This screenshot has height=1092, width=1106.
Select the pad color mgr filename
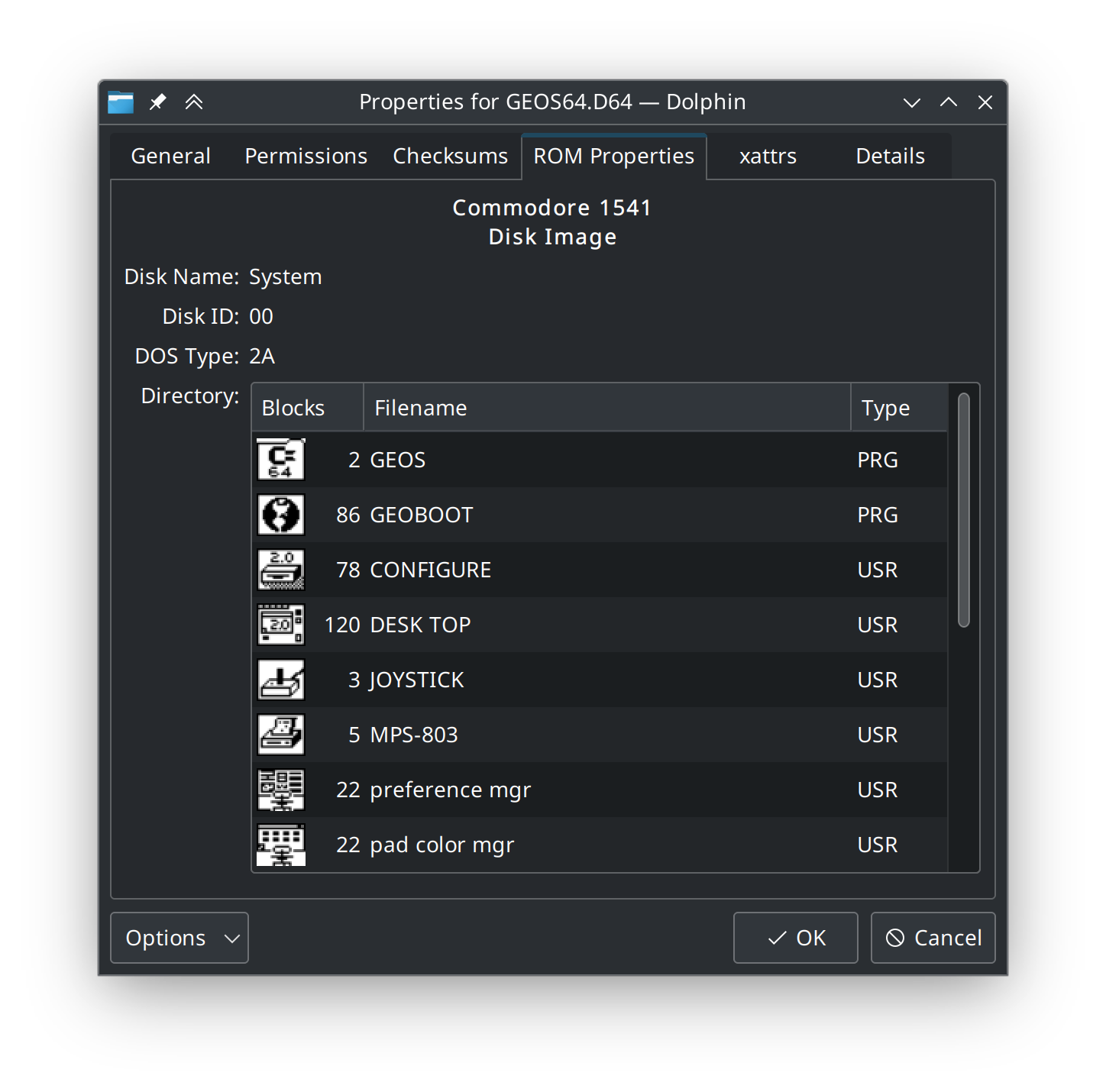click(x=442, y=845)
